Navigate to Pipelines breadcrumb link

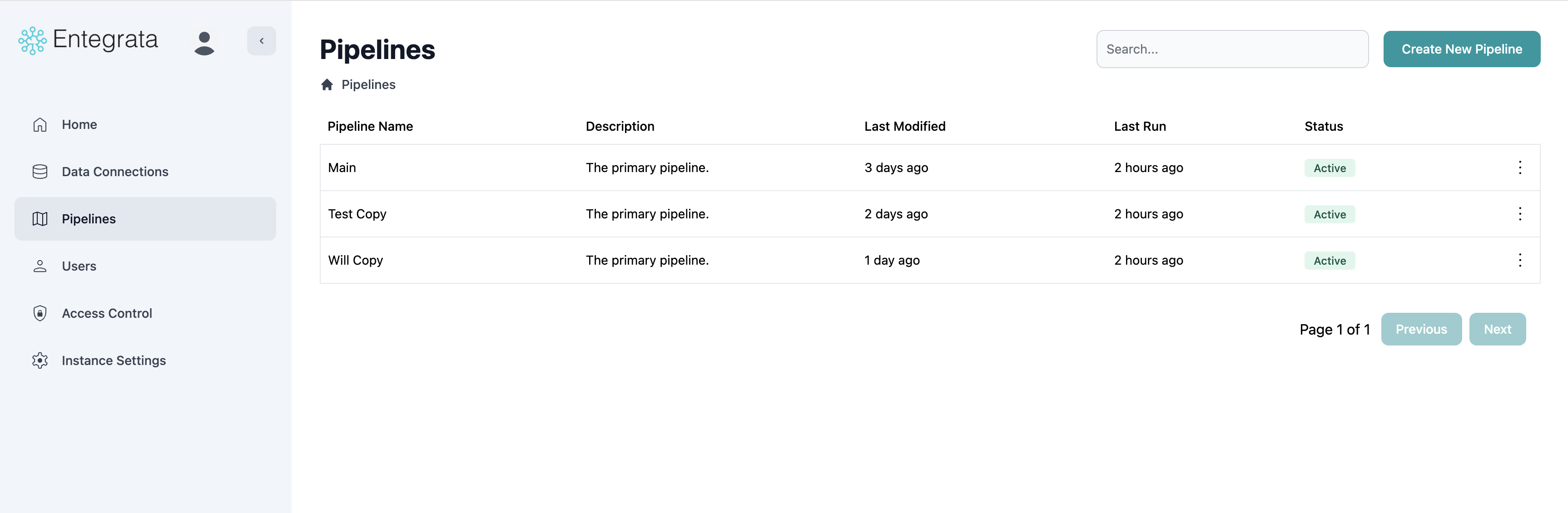367,84
